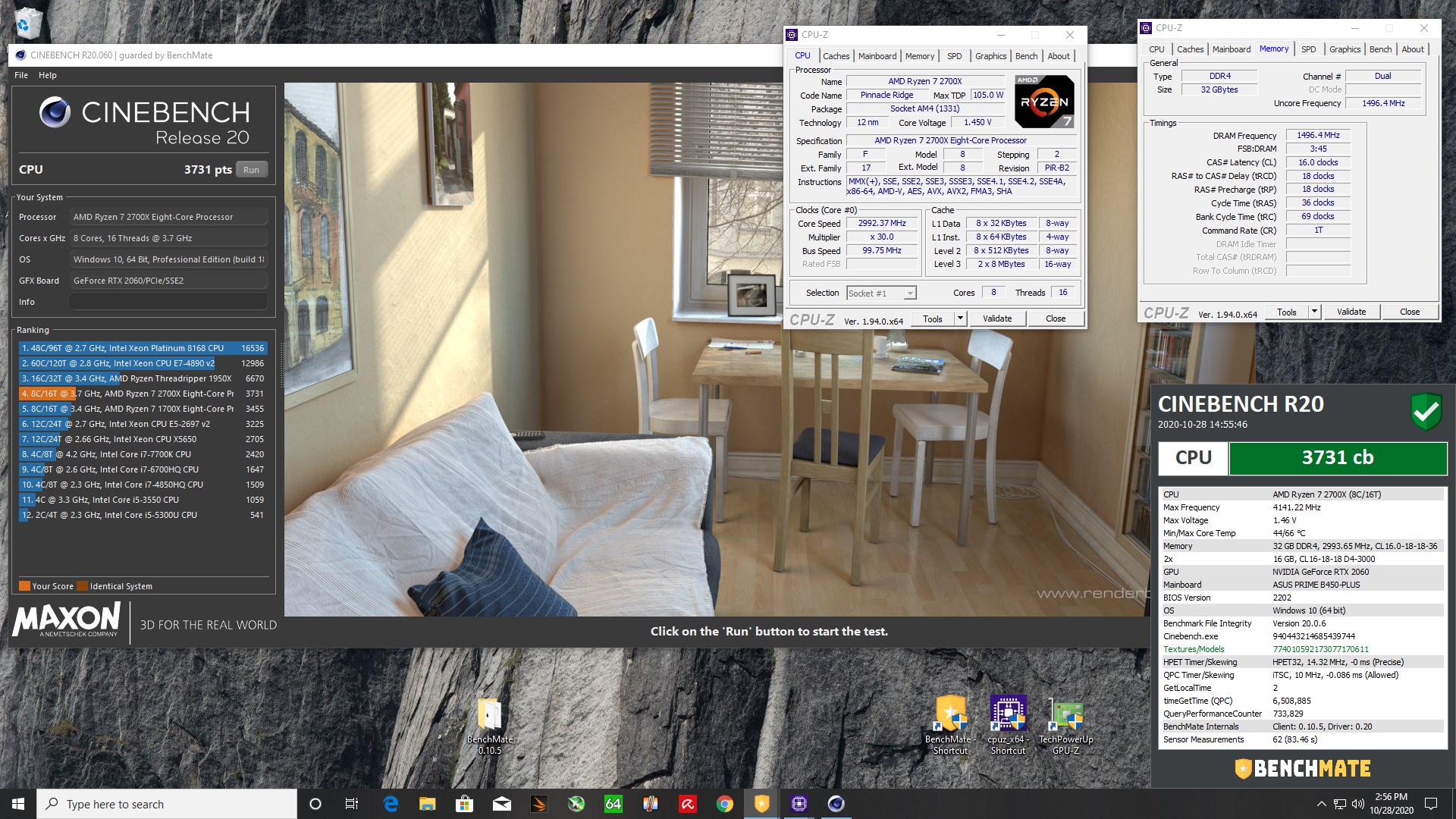This screenshot has width=1456, height=819.
Task: Launch the TechPowerUp GPU-Z desktop icon
Action: tap(1065, 726)
